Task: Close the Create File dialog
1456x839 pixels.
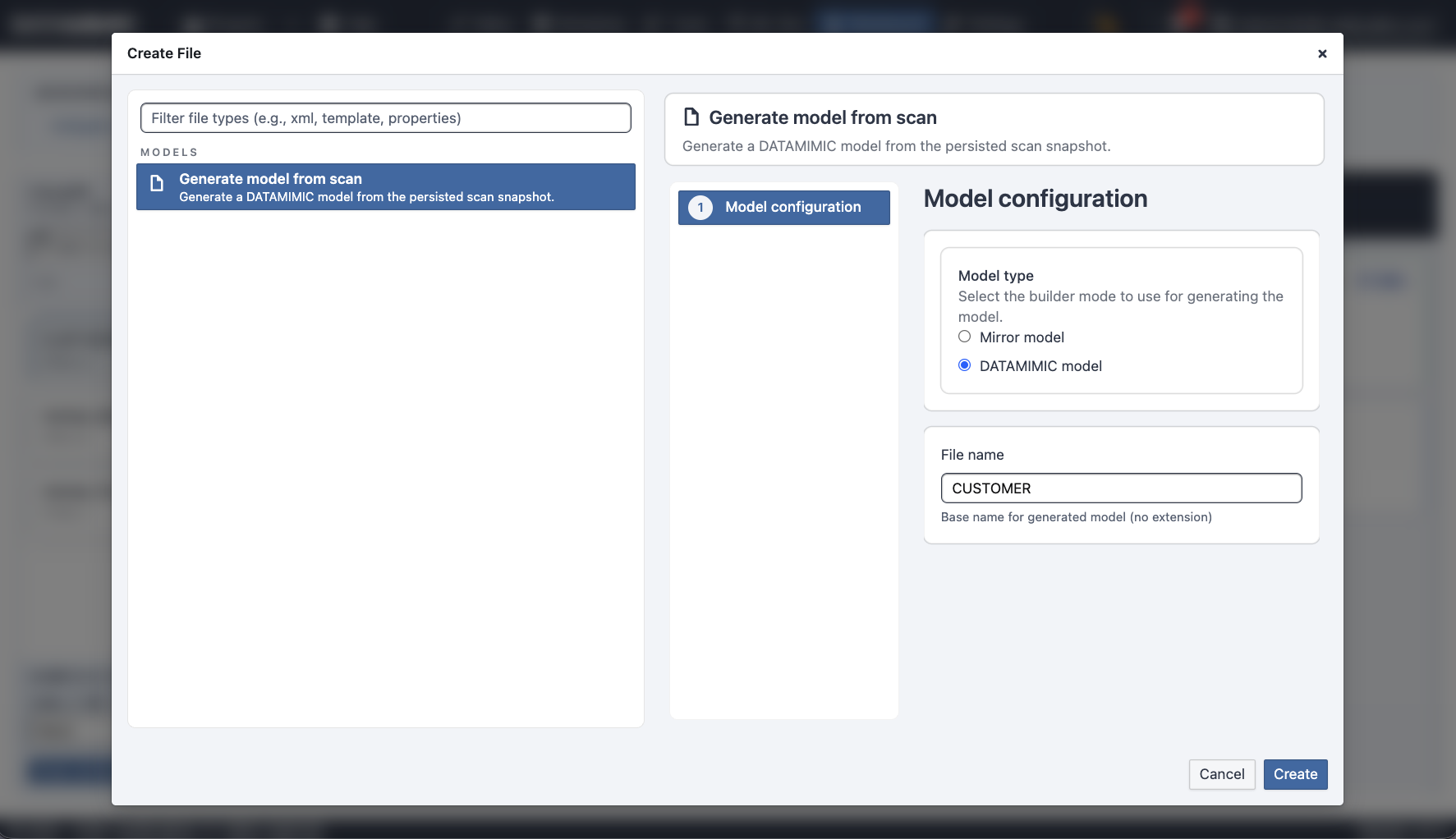Action: point(1322,53)
